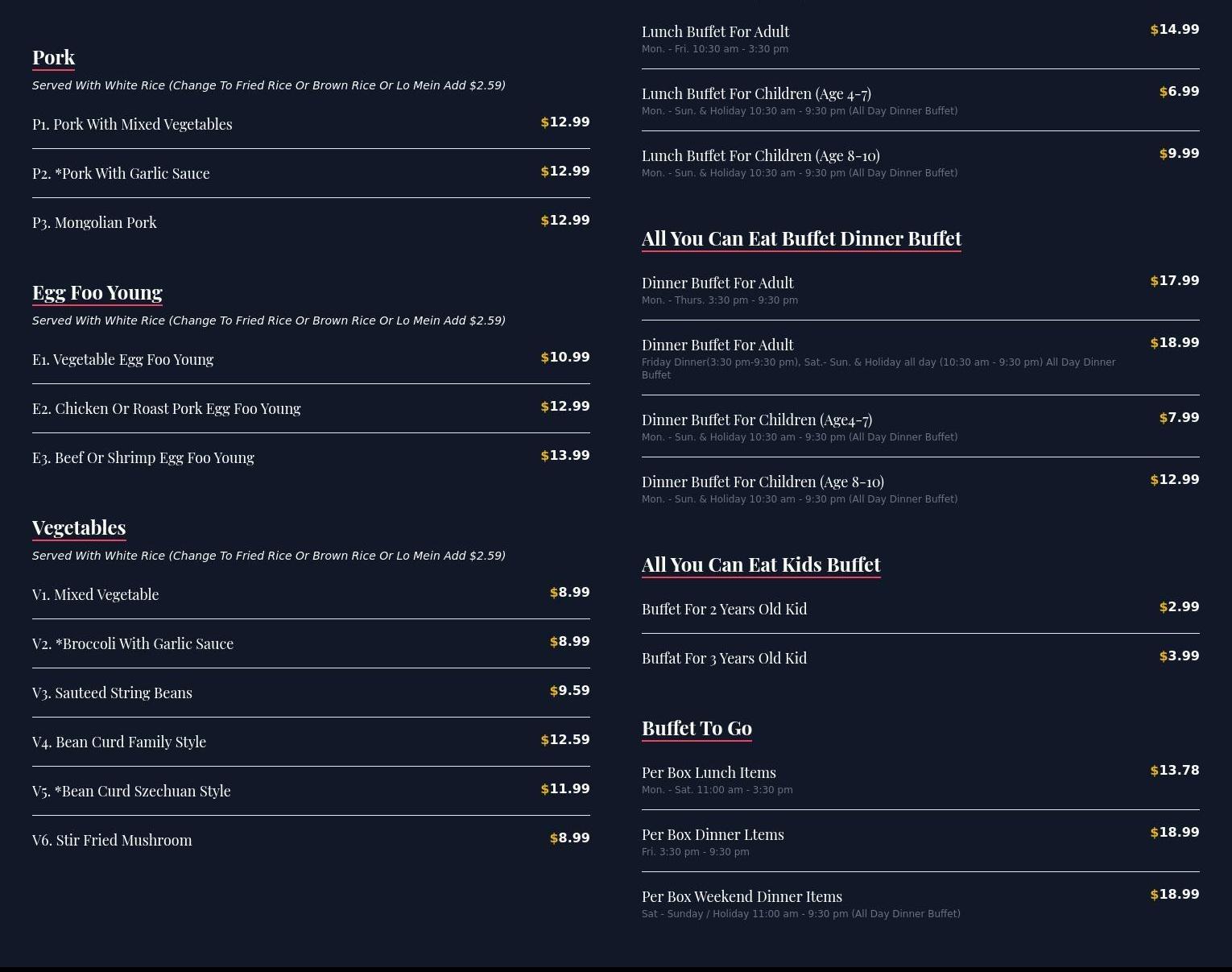Click the Vegetables section heading
The width and height of the screenshot is (1232, 972).
coord(79,527)
